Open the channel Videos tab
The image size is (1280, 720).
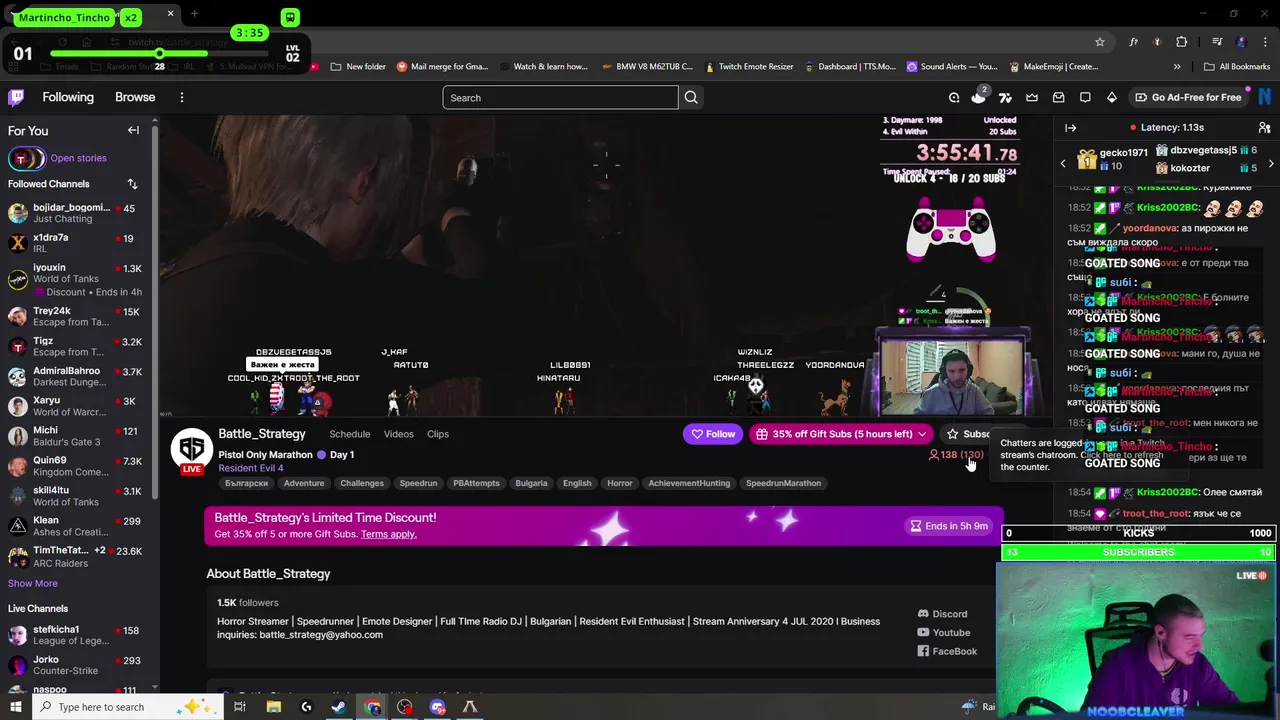click(x=398, y=434)
